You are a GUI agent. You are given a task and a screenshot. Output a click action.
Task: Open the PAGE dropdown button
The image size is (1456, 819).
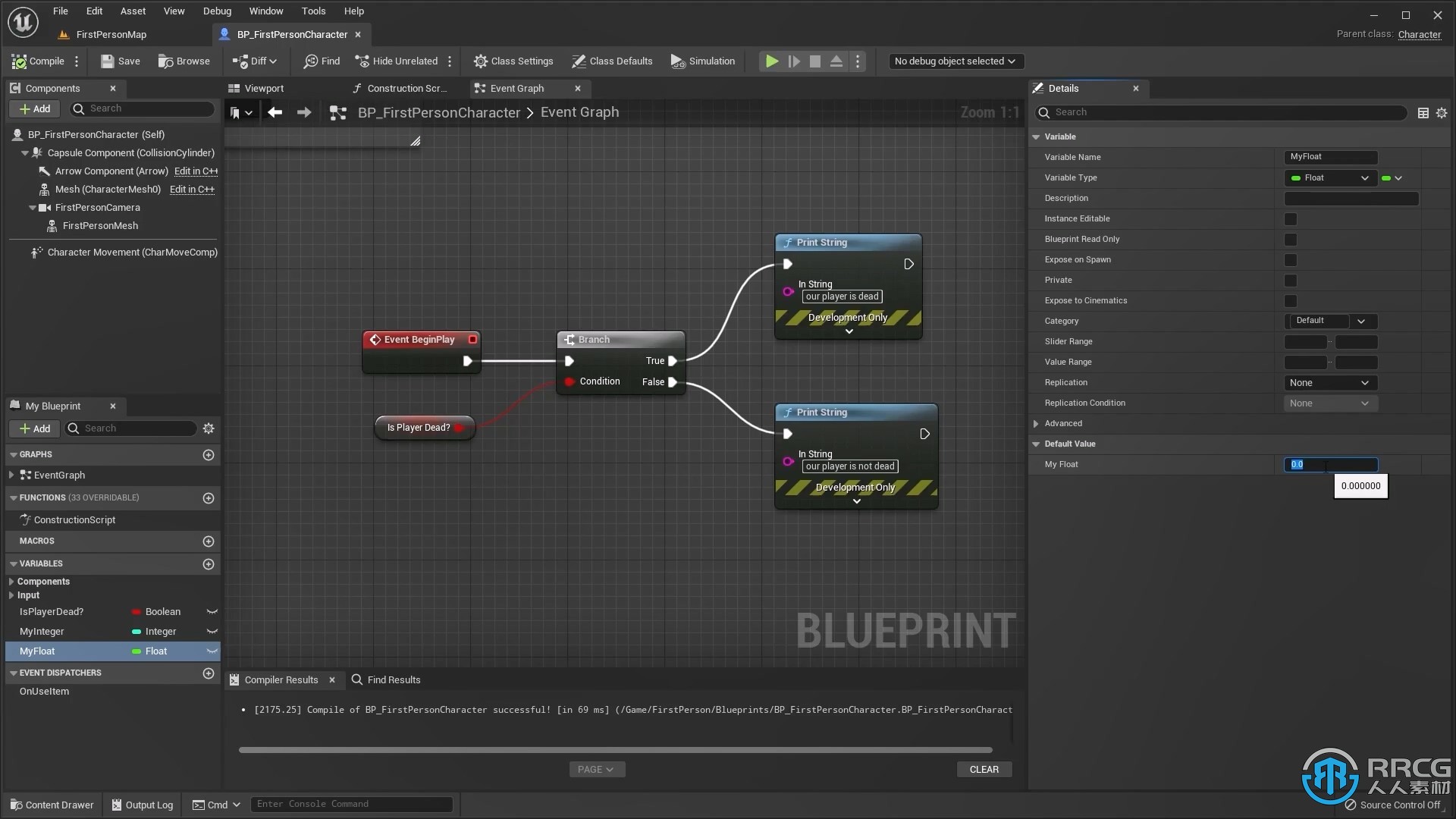[x=597, y=770]
